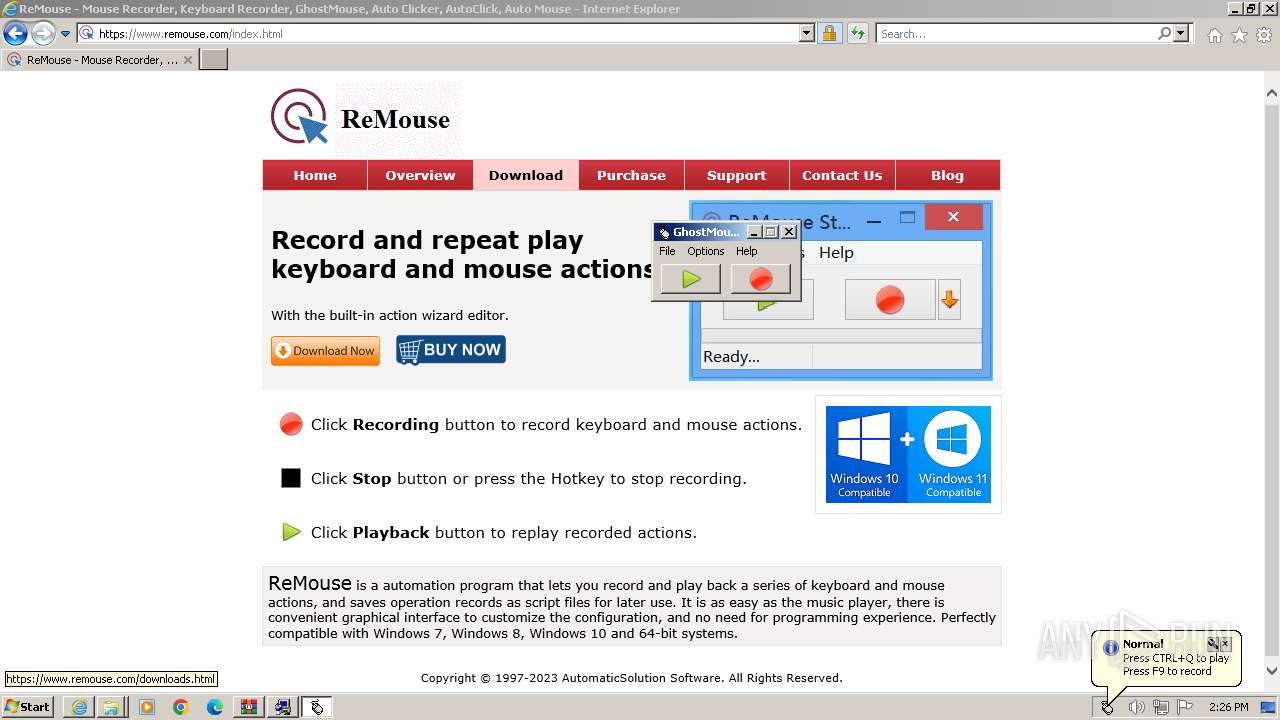The height and width of the screenshot is (720, 1280).
Task: Launch Edge from taskbar
Action: 215,707
